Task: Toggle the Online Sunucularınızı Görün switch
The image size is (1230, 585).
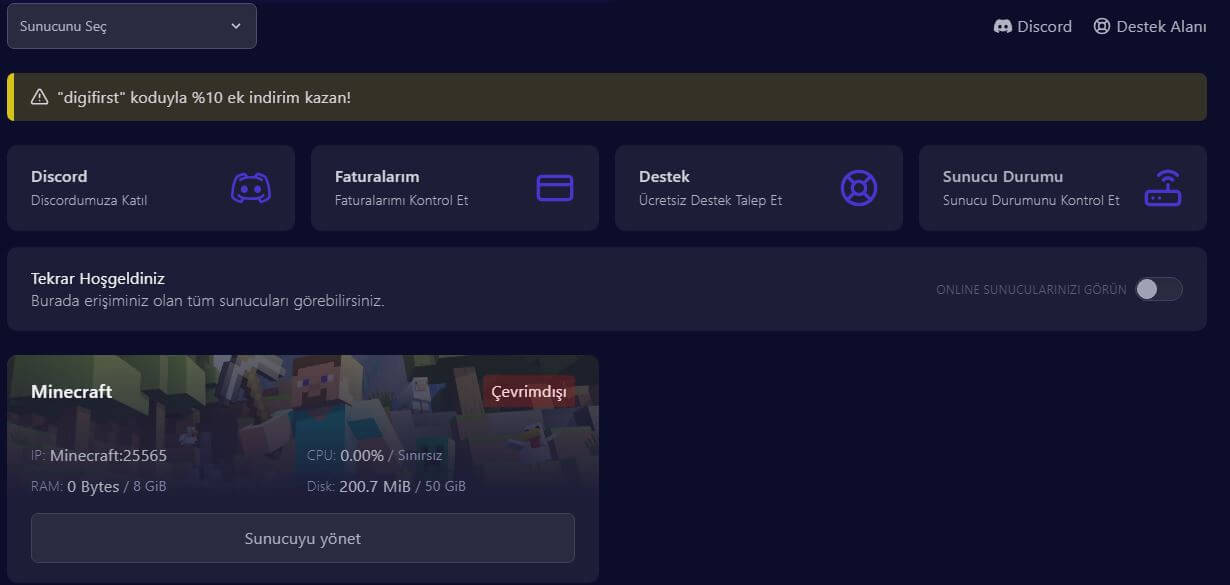Action: 1159,289
